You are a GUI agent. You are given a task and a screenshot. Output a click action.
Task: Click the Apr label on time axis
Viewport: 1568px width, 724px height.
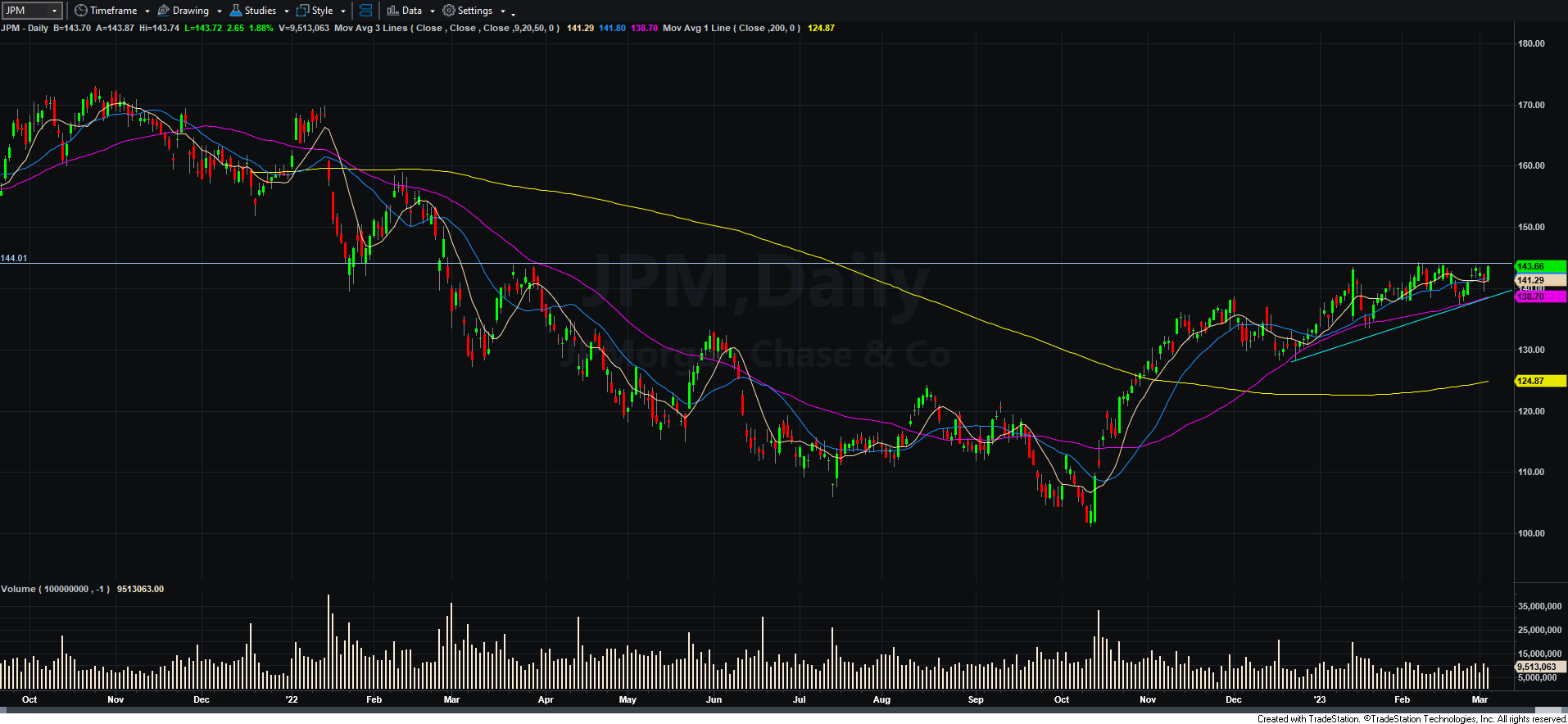pyautogui.click(x=546, y=699)
